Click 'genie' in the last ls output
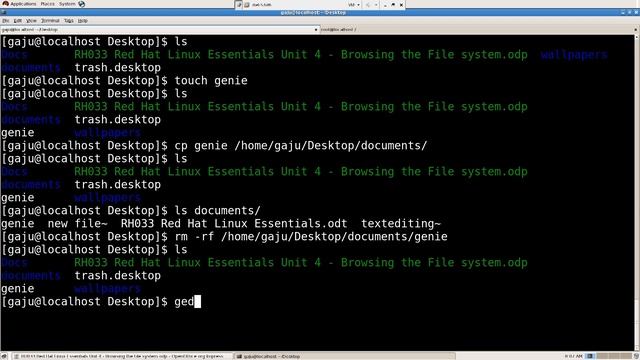Image resolution: width=640 pixels, height=360 pixels. coord(18,289)
